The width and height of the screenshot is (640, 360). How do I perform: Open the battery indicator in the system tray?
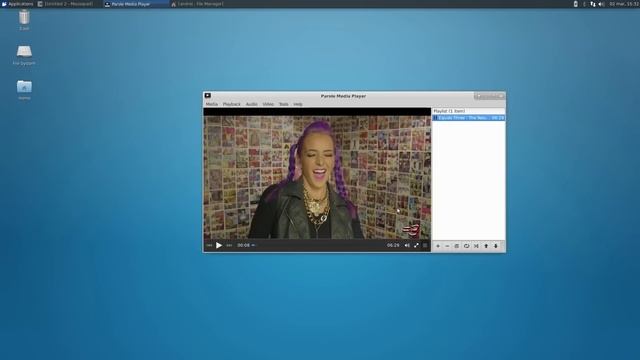pos(576,4)
